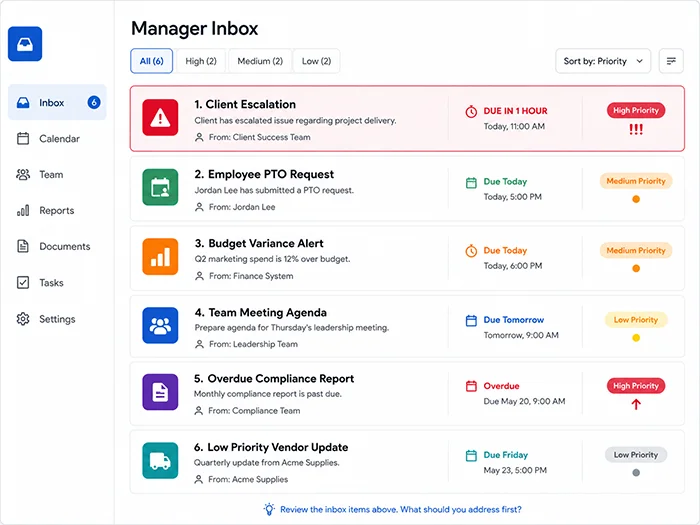Click the filter lines icon button
This screenshot has width=700, height=525.
[671, 61]
